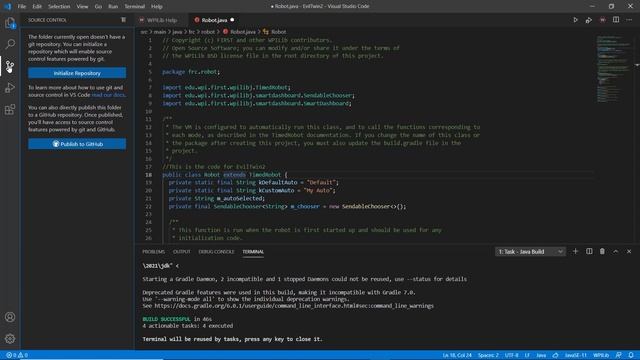Open the Edit menu
Screen dimensions: 640x360
point(37,7)
